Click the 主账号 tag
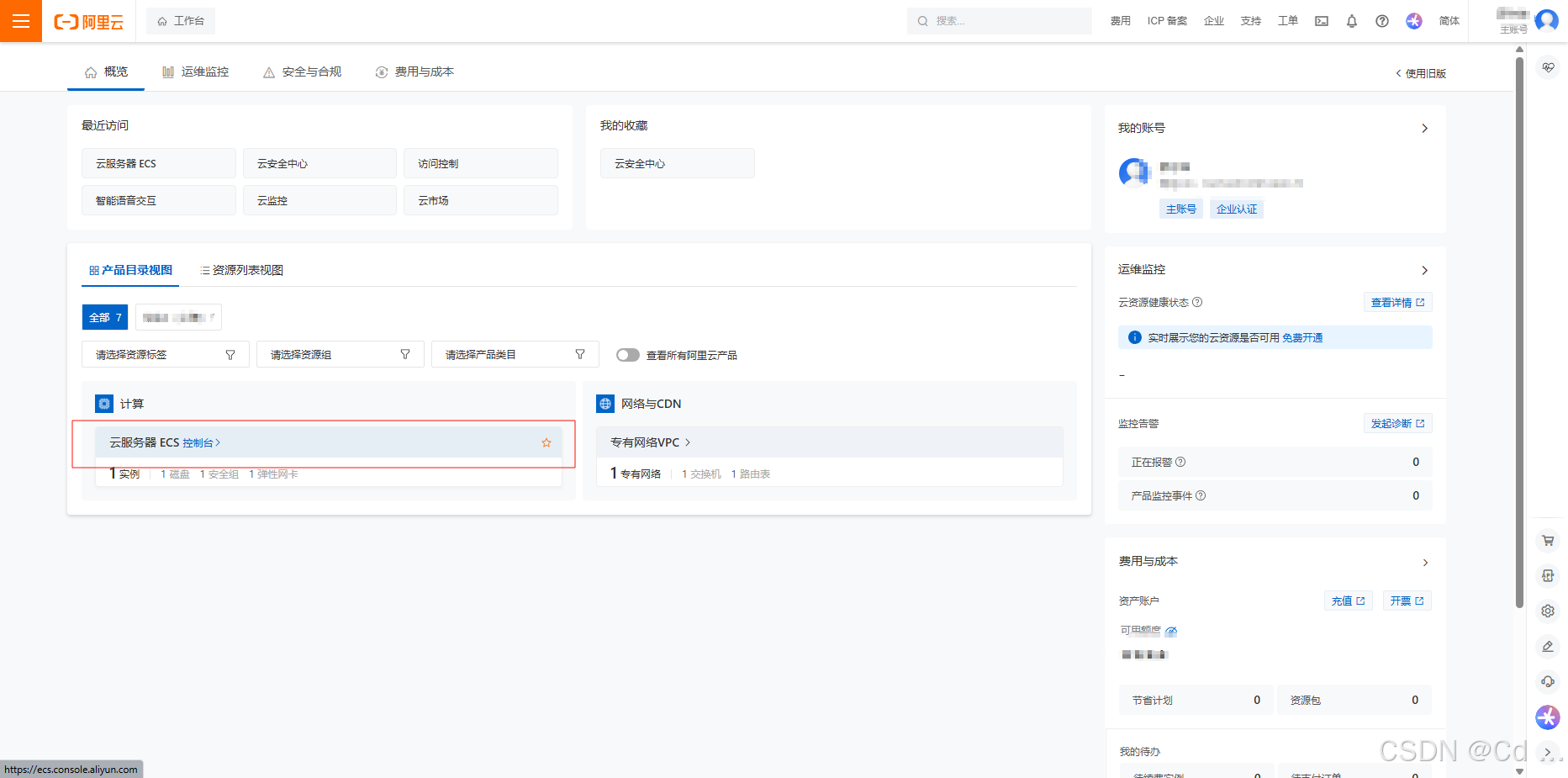The height and width of the screenshot is (778, 1568). [1180, 209]
